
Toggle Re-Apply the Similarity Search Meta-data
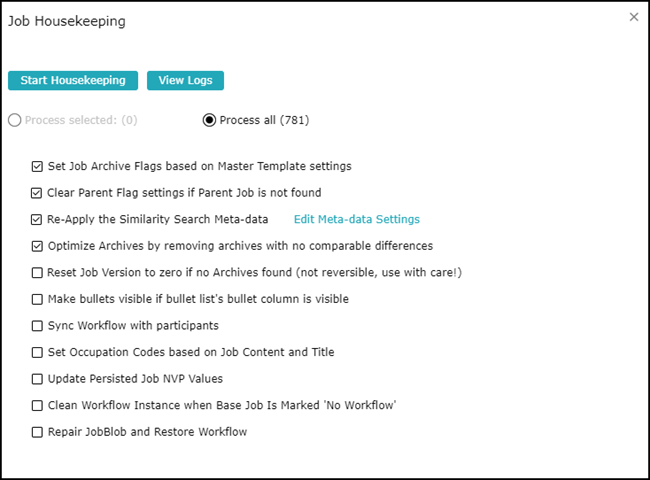[38, 219]
